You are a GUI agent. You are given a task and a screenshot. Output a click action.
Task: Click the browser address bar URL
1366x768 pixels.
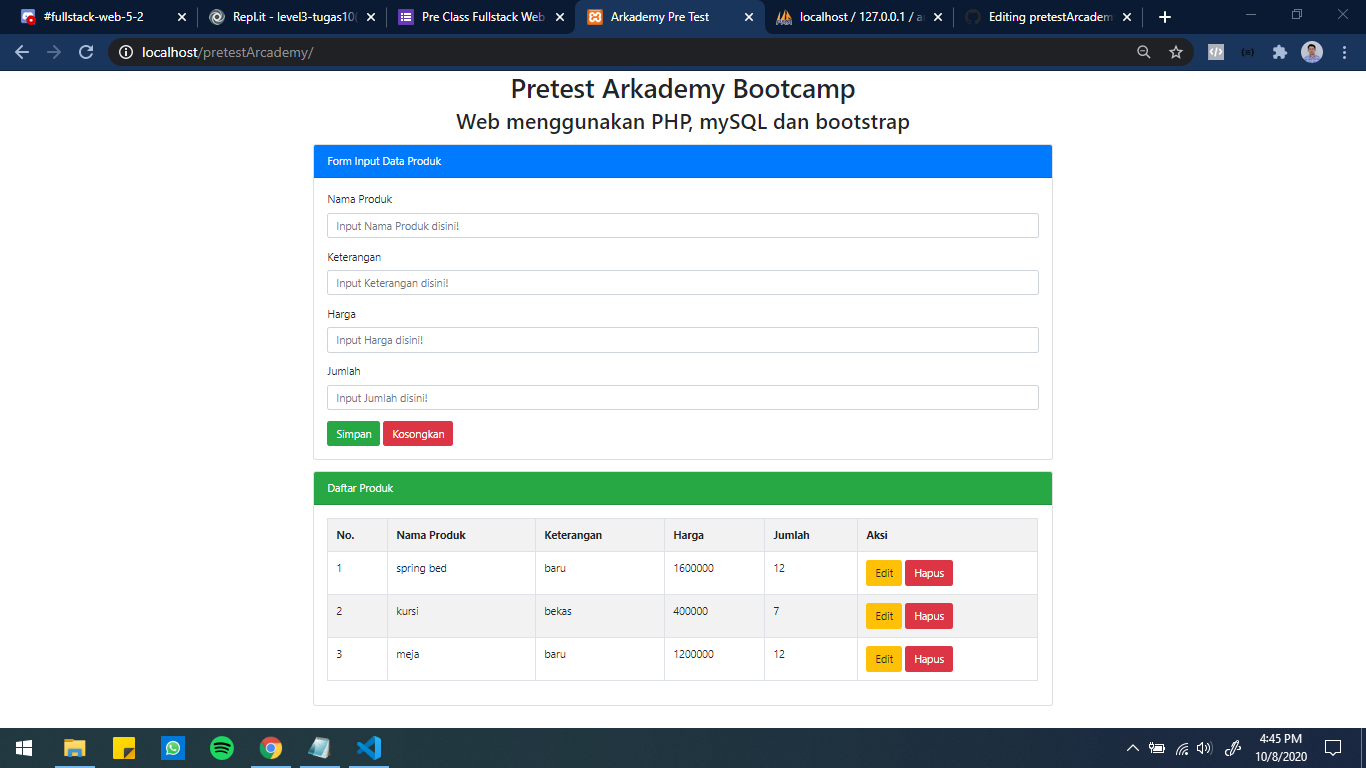(228, 52)
